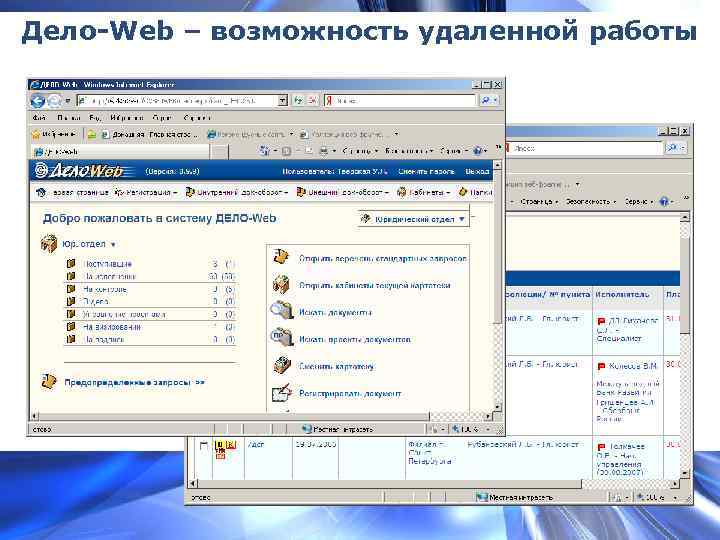Click the cabinet icon next to Юр. отдел
This screenshot has width=720, height=540.
tap(49, 243)
